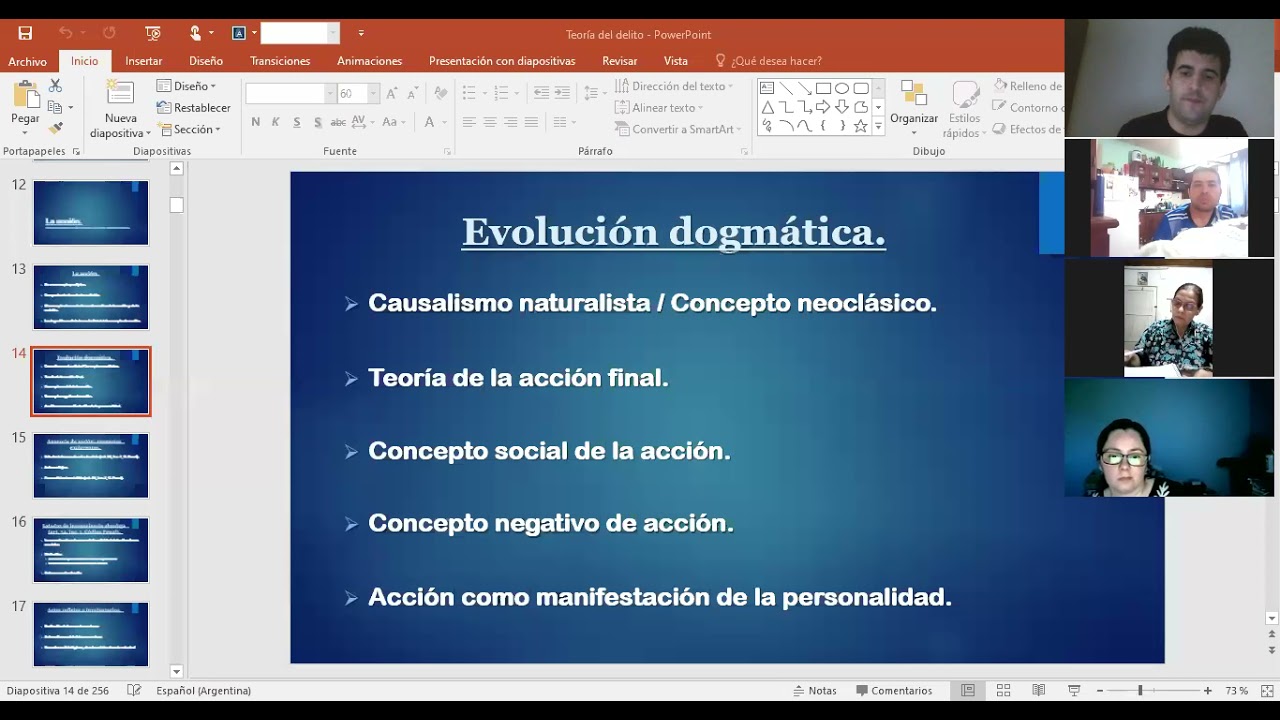Switch to Vista tab
The height and width of the screenshot is (720, 1280).
click(676, 61)
